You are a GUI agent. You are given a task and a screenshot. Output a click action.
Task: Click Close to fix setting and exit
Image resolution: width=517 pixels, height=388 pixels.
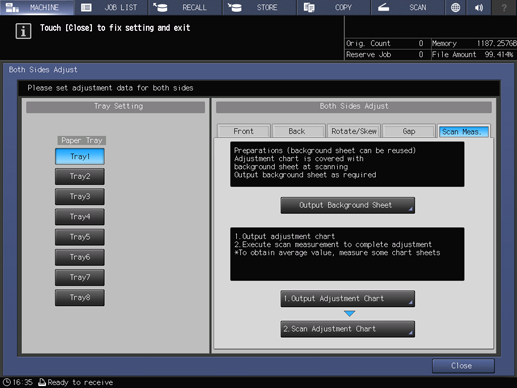pyautogui.click(x=463, y=366)
